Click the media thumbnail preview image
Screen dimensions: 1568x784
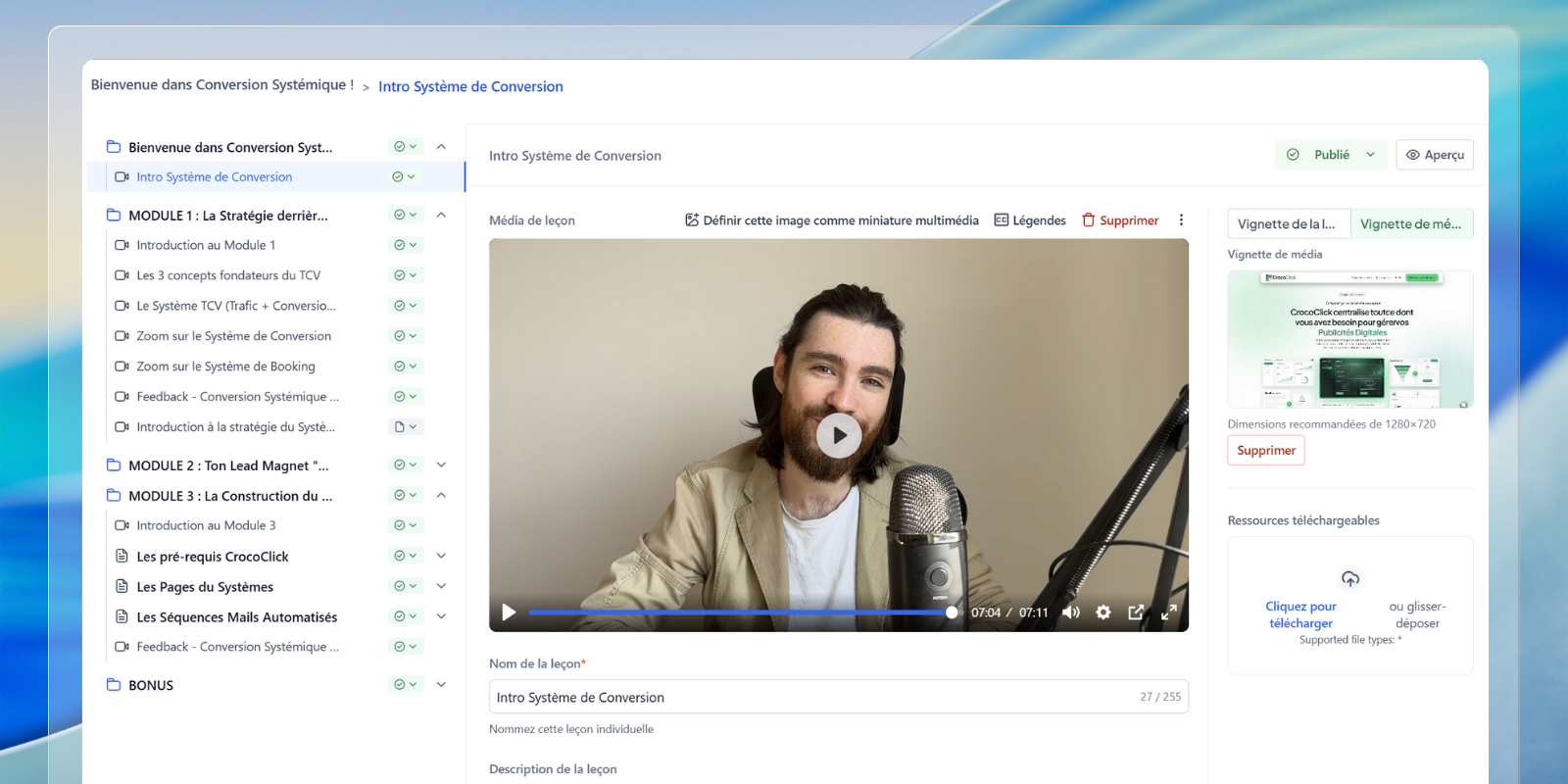click(1350, 339)
